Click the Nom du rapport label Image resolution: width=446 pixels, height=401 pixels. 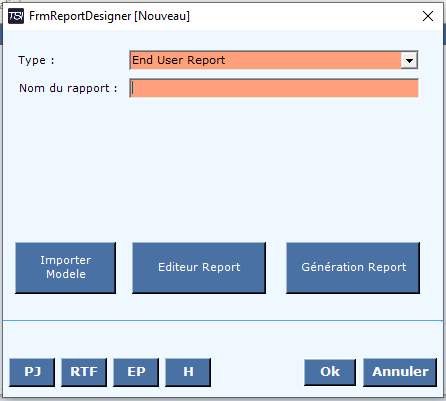tap(68, 88)
